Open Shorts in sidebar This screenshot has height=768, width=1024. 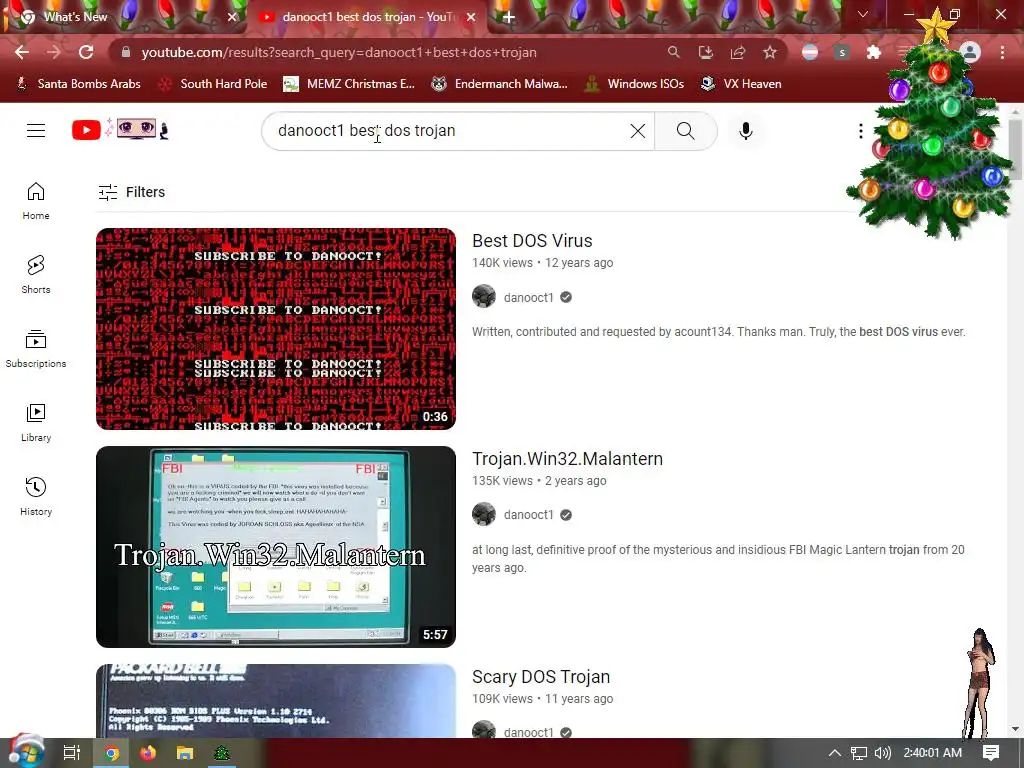[x=36, y=274]
